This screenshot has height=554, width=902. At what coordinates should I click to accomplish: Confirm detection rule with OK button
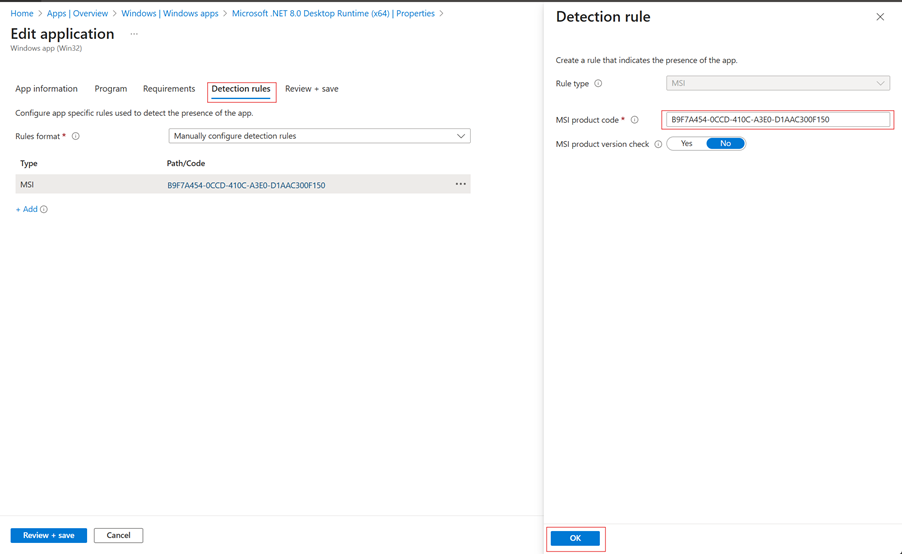(x=575, y=538)
